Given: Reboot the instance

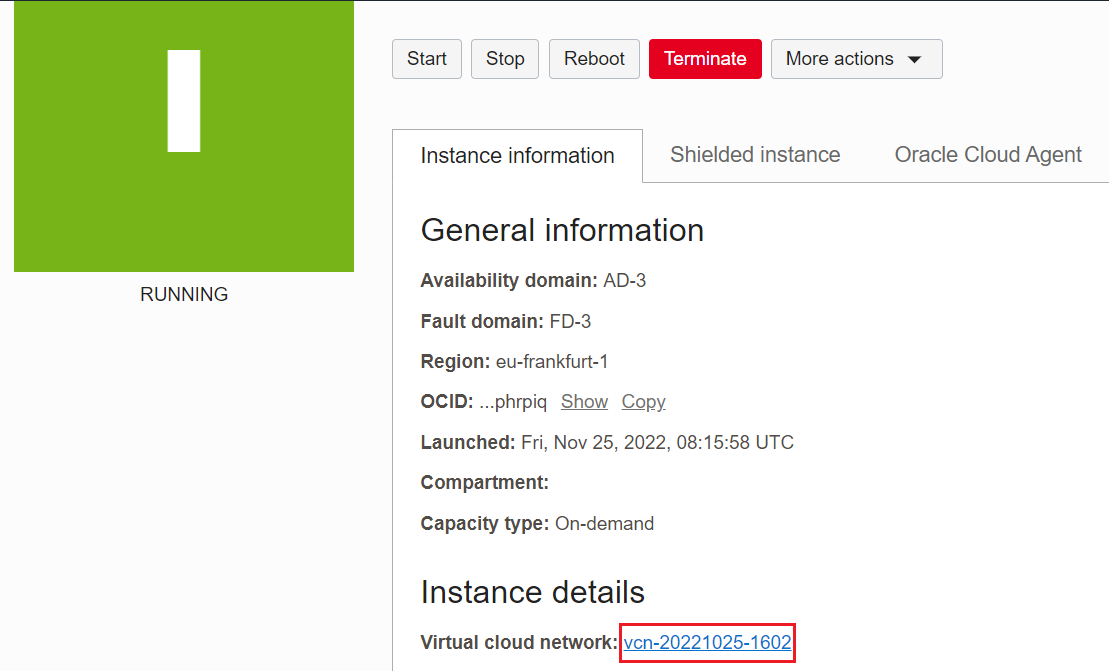Looking at the screenshot, I should click(x=594, y=59).
